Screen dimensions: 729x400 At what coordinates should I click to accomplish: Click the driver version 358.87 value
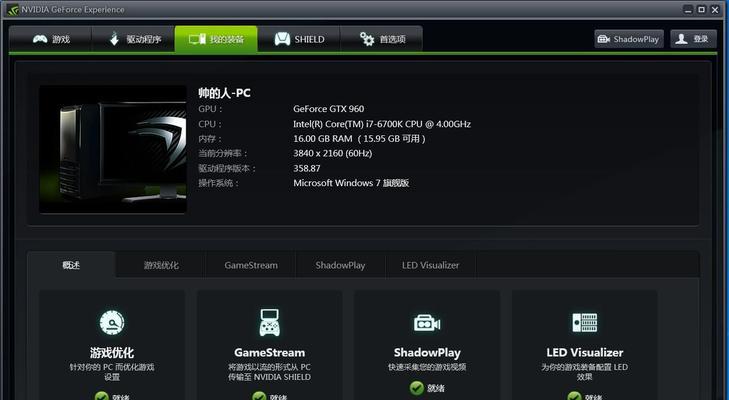pos(307,168)
